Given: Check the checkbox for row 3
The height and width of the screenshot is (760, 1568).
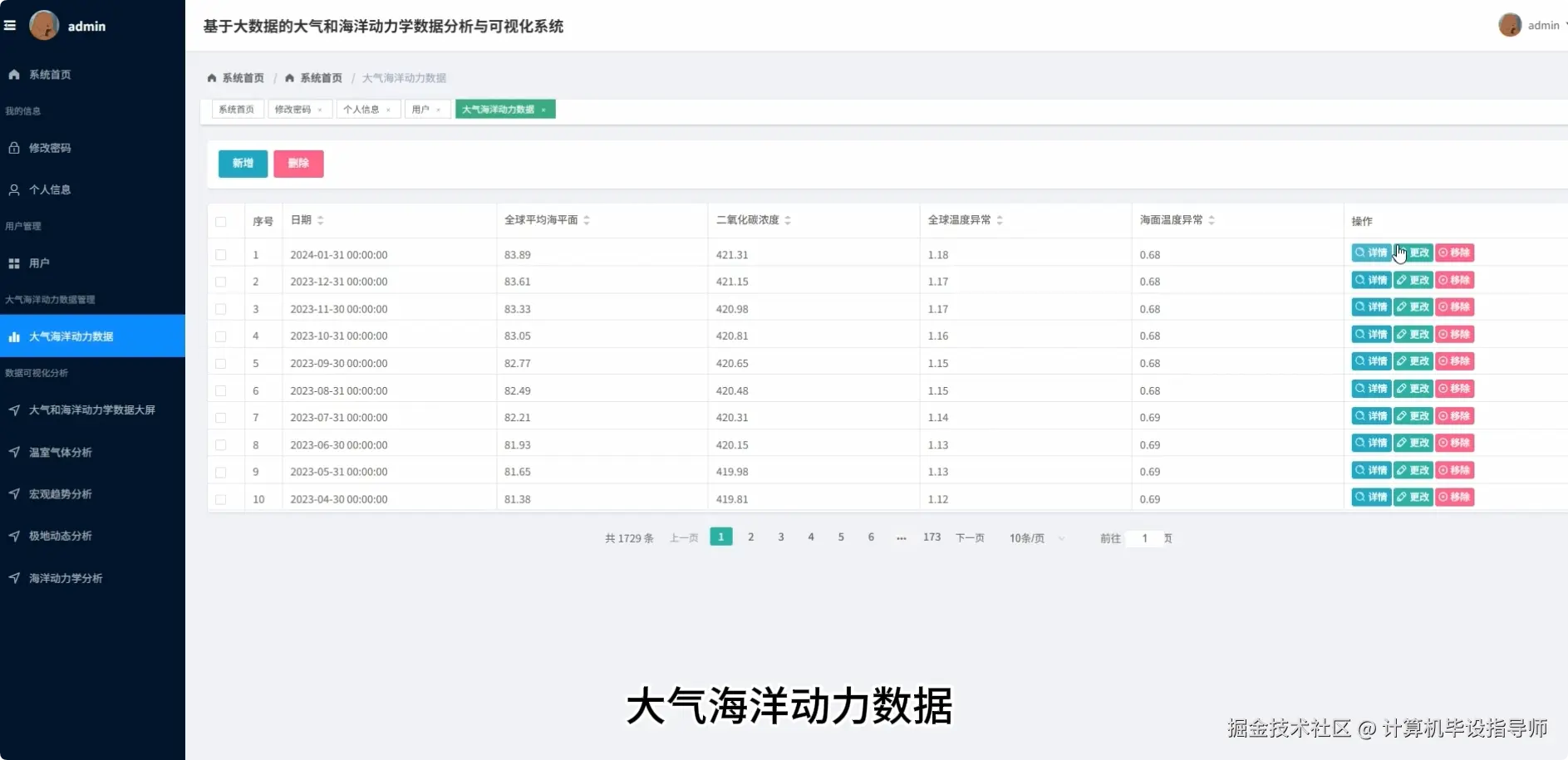Looking at the screenshot, I should [x=221, y=309].
